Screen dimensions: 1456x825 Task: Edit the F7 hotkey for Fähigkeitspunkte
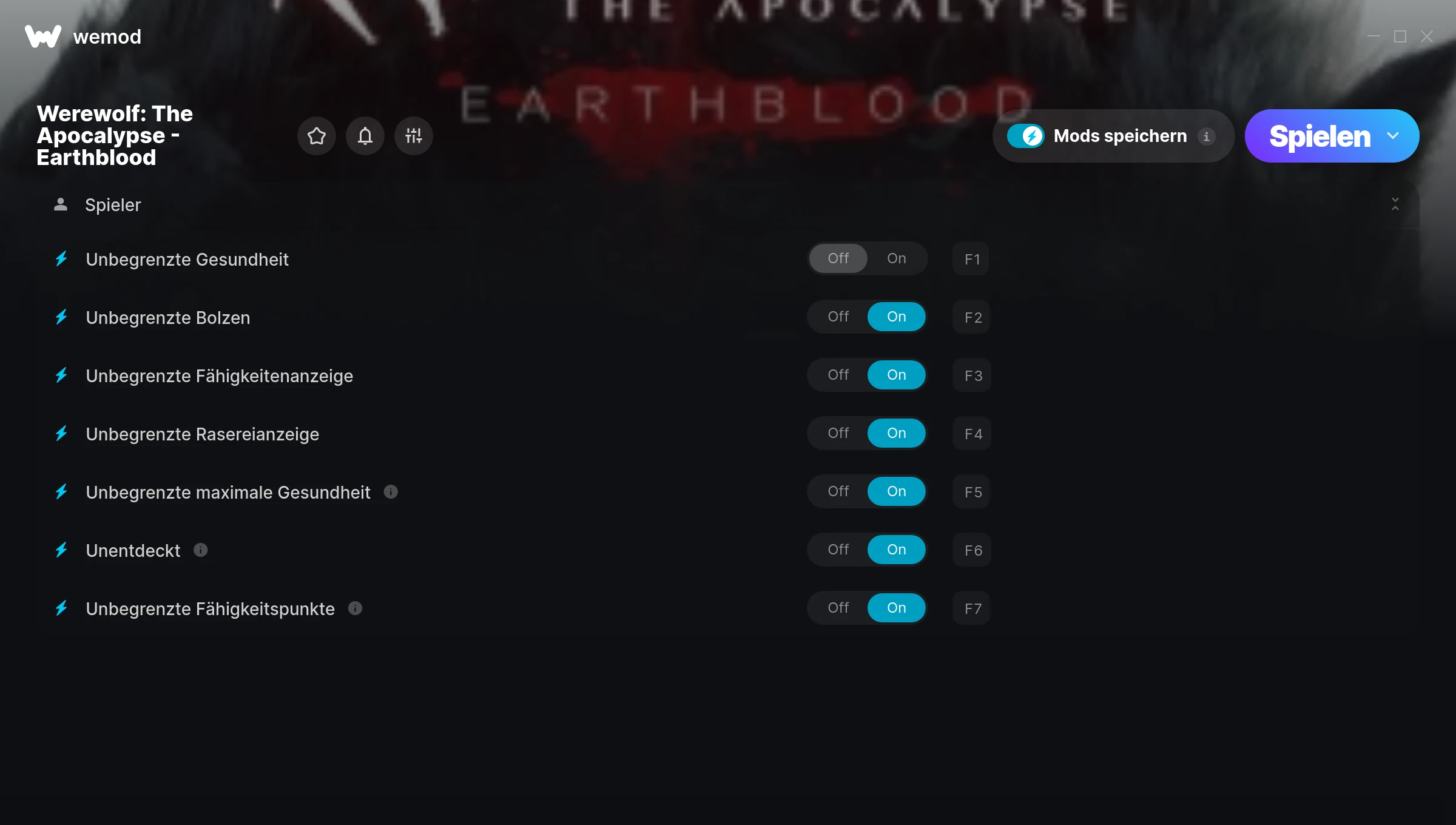pyautogui.click(x=971, y=608)
